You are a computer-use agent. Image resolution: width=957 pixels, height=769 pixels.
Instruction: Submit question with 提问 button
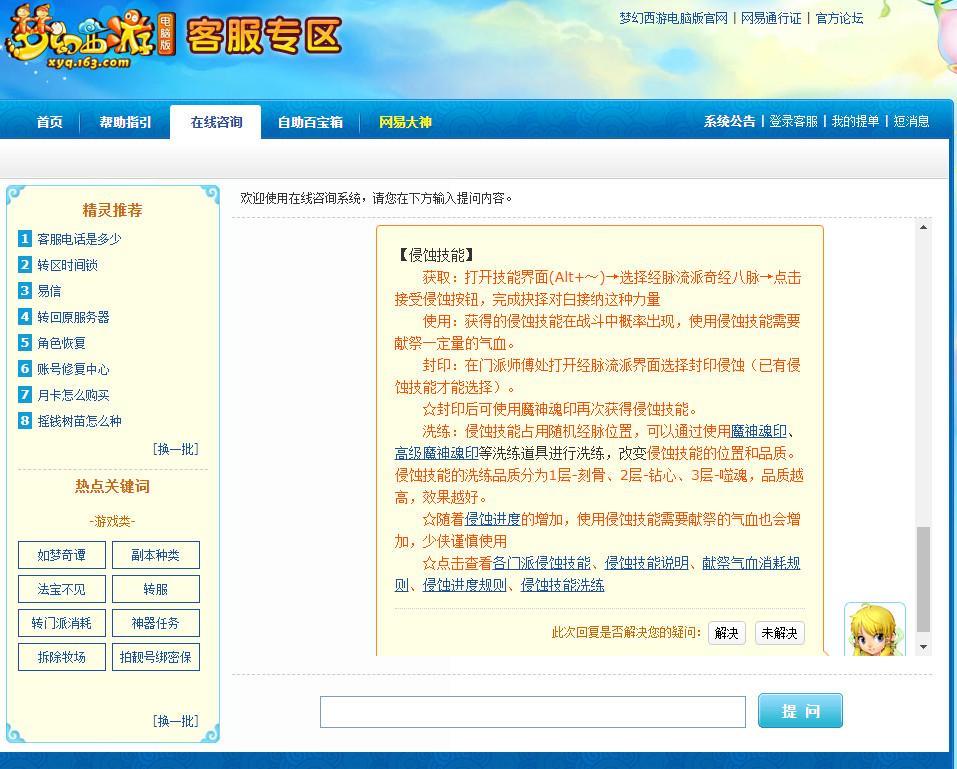tap(800, 710)
